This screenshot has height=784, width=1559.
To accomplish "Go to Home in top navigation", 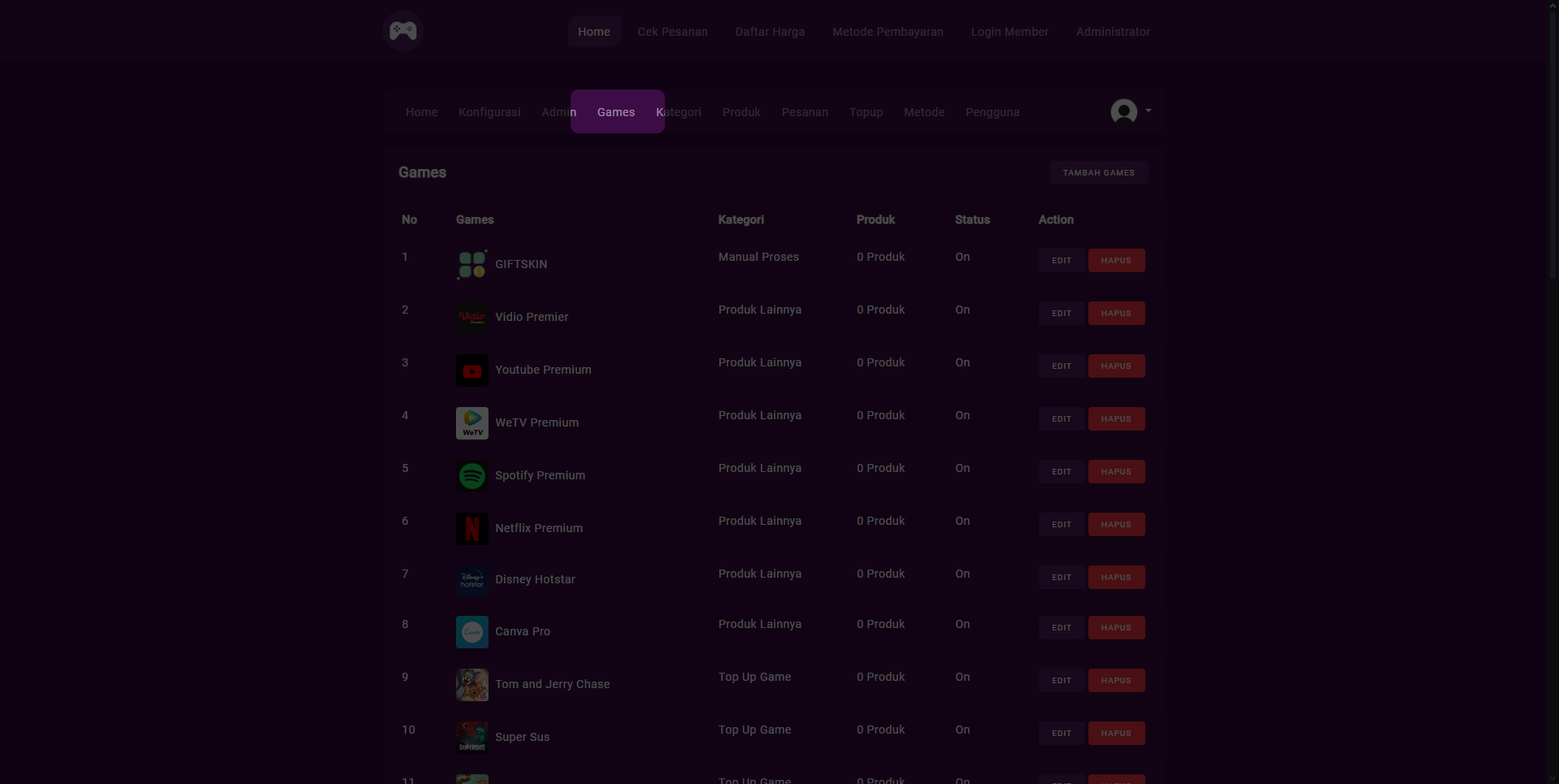I will pos(594,32).
